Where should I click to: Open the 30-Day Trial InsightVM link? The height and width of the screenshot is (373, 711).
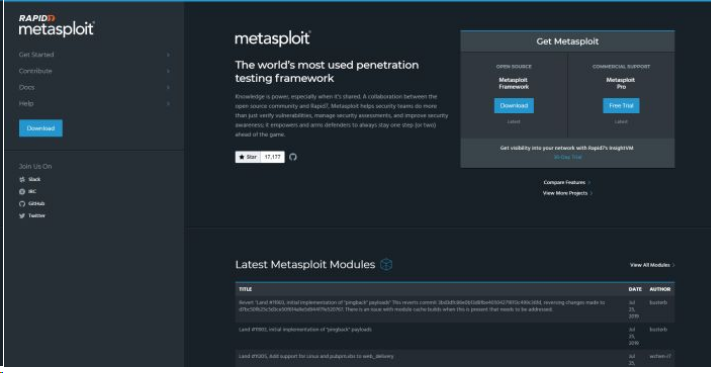pos(568,157)
